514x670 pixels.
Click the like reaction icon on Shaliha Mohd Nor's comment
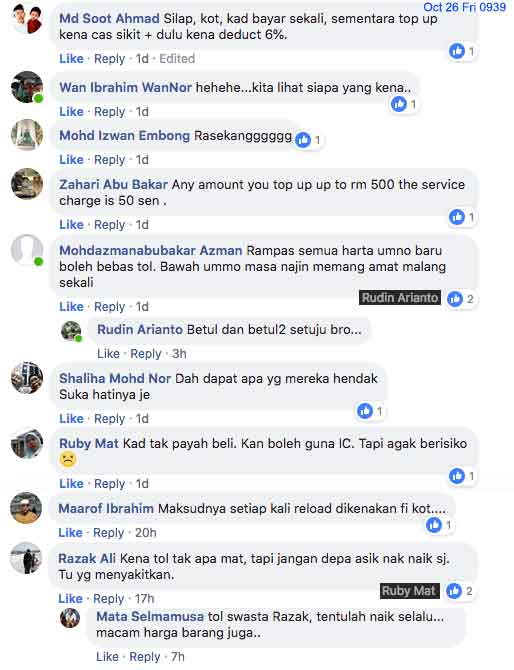click(365, 411)
